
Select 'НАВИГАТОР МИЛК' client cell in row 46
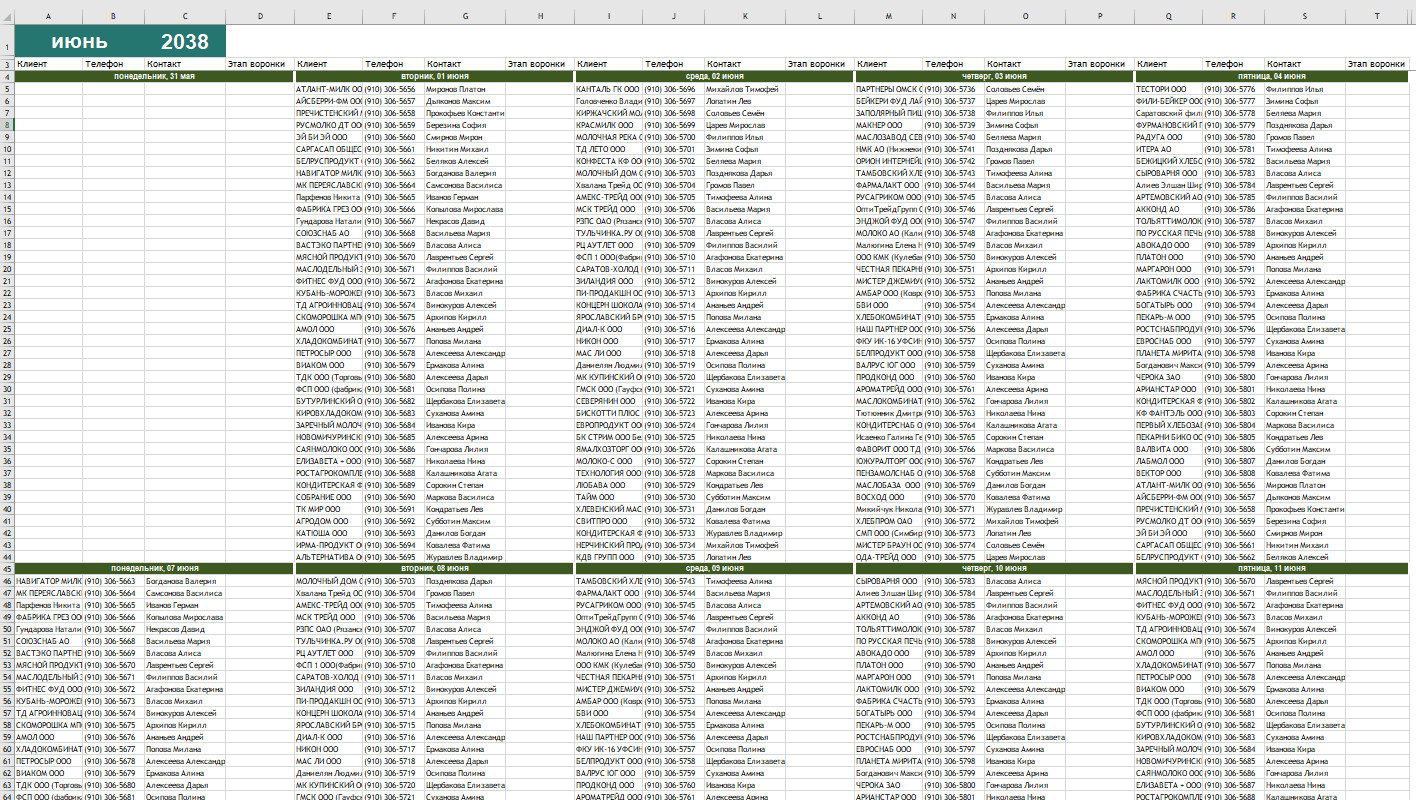coord(48,580)
